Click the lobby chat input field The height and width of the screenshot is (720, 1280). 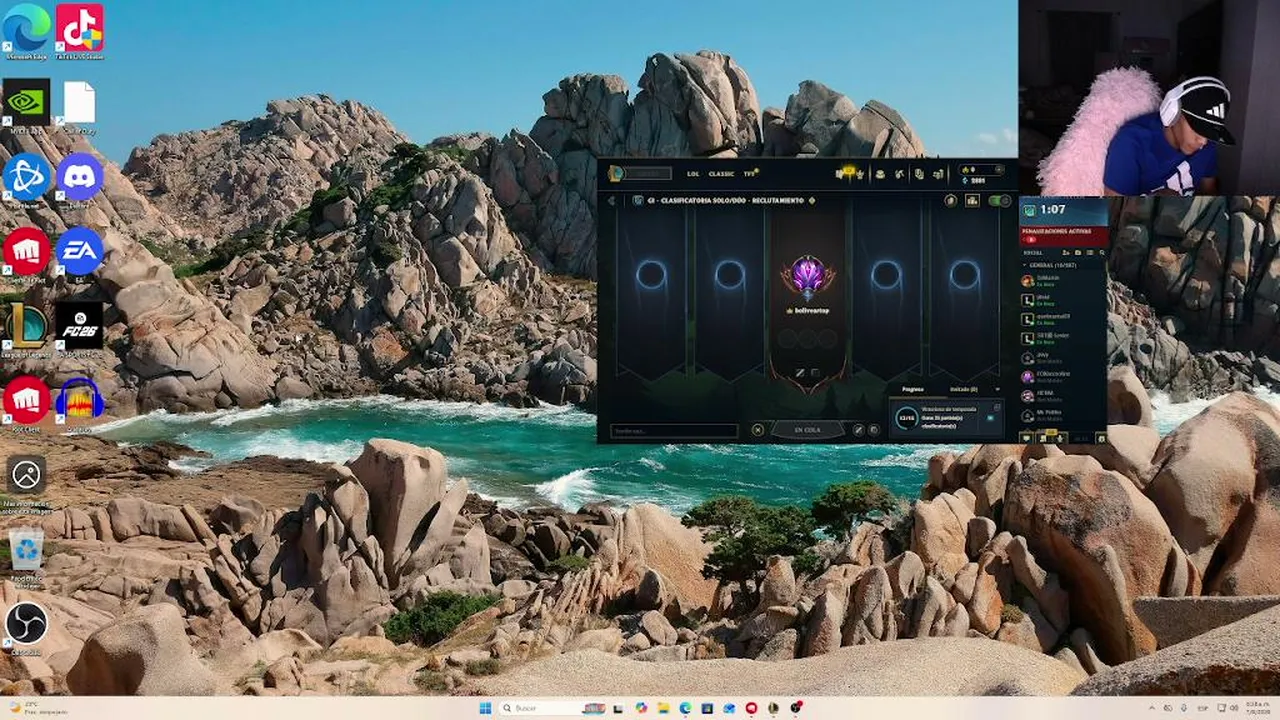click(673, 431)
